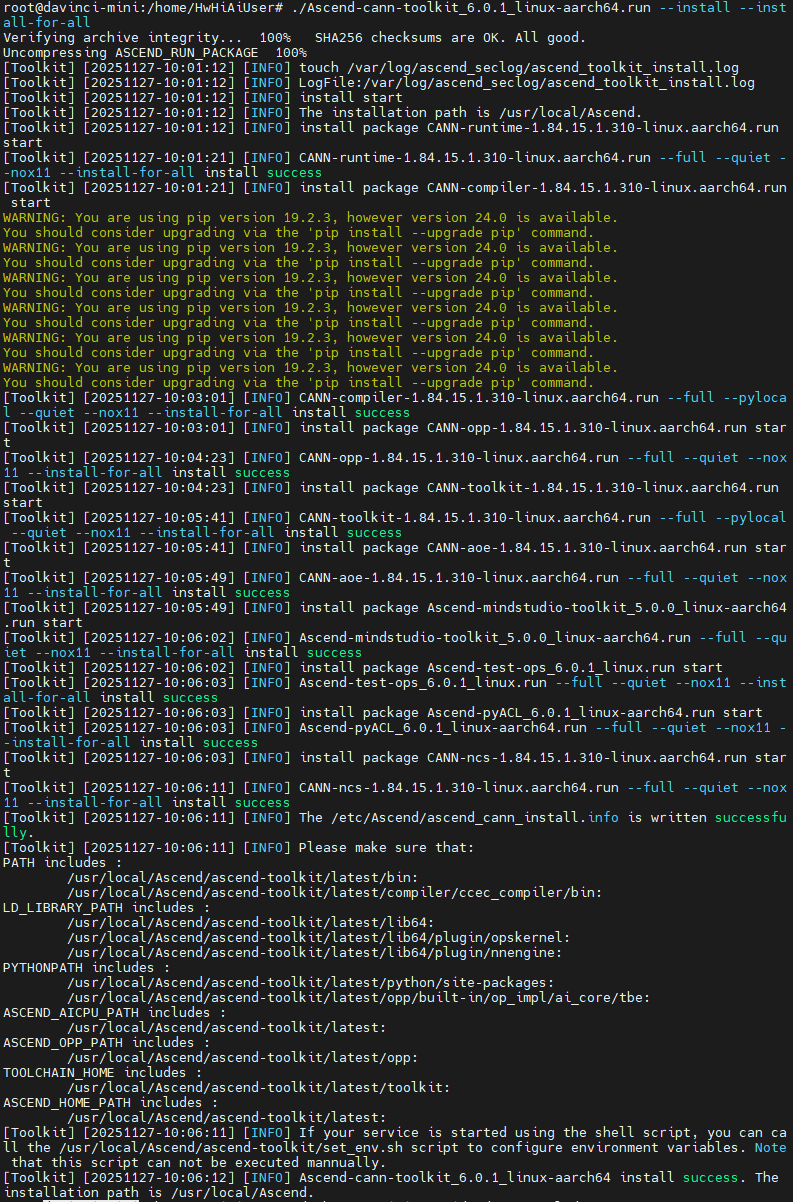
Task: Click 'install package Ascend-pyACL_6.0.1_linux-aarch64.run start' text
Action: coord(531,713)
